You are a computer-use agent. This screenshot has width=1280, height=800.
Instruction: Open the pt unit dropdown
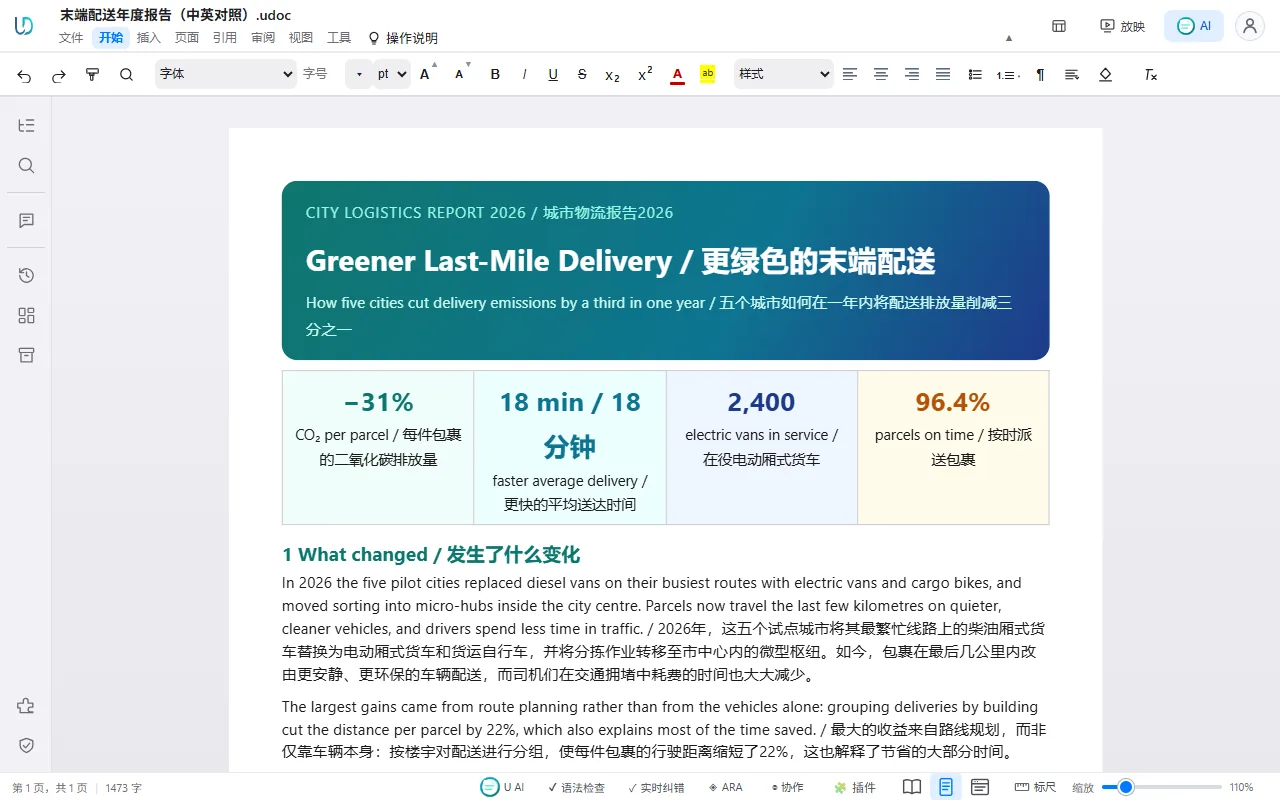[392, 74]
